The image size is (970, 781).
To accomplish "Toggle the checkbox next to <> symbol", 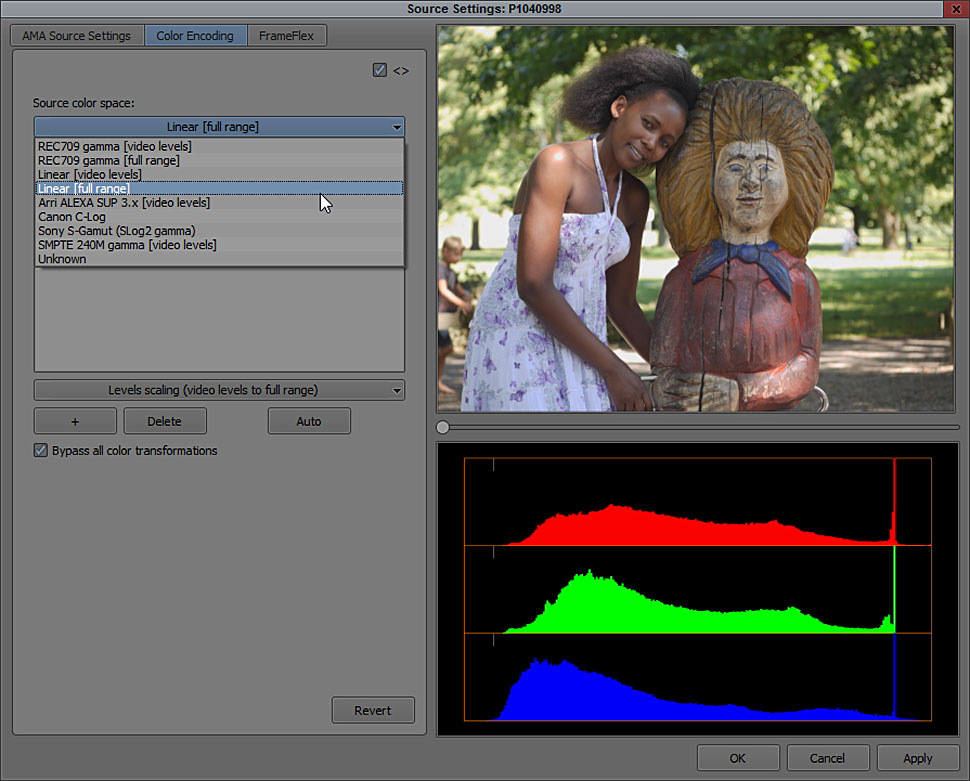I will pyautogui.click(x=379, y=70).
